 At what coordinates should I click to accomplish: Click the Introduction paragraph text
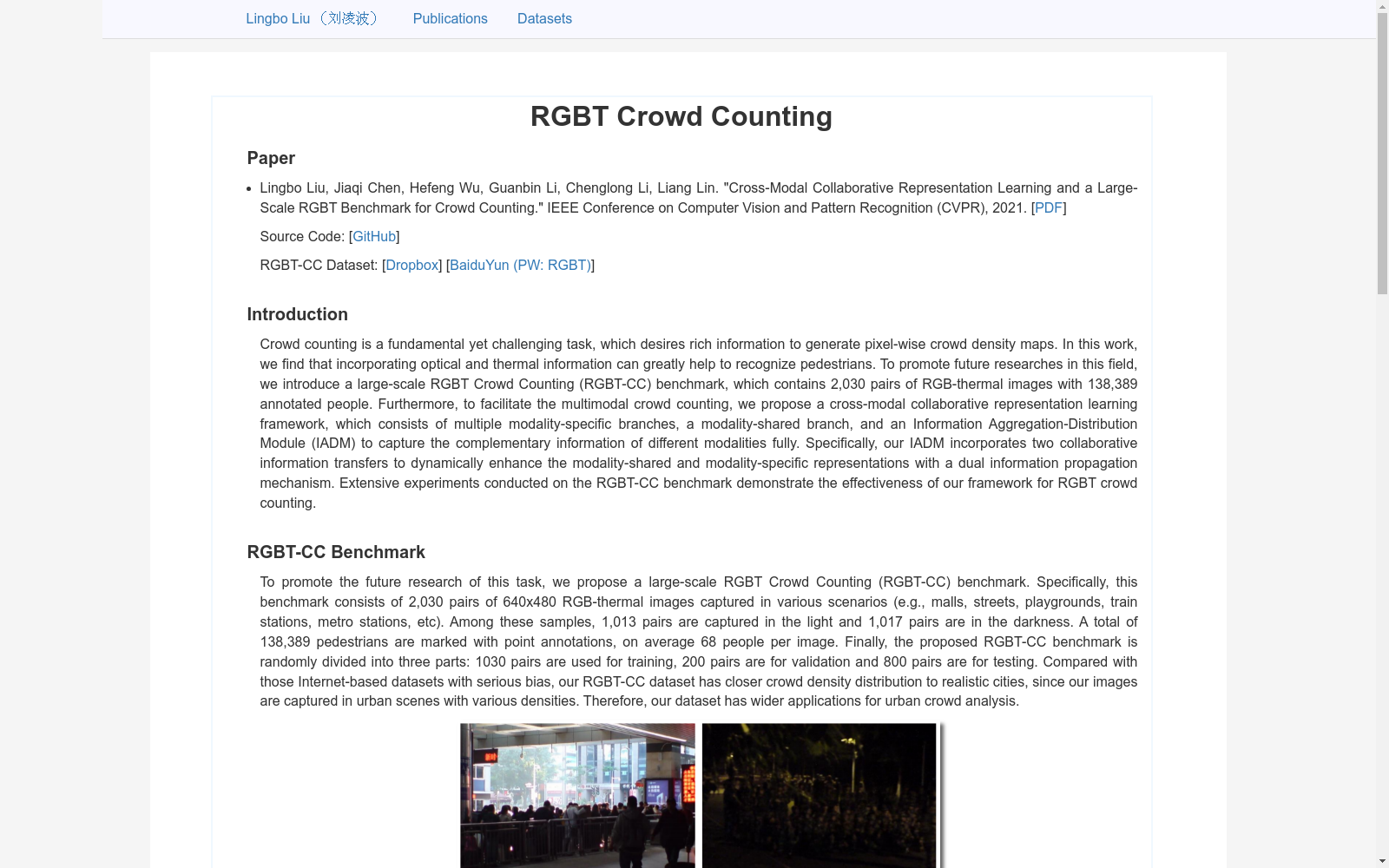(694, 423)
